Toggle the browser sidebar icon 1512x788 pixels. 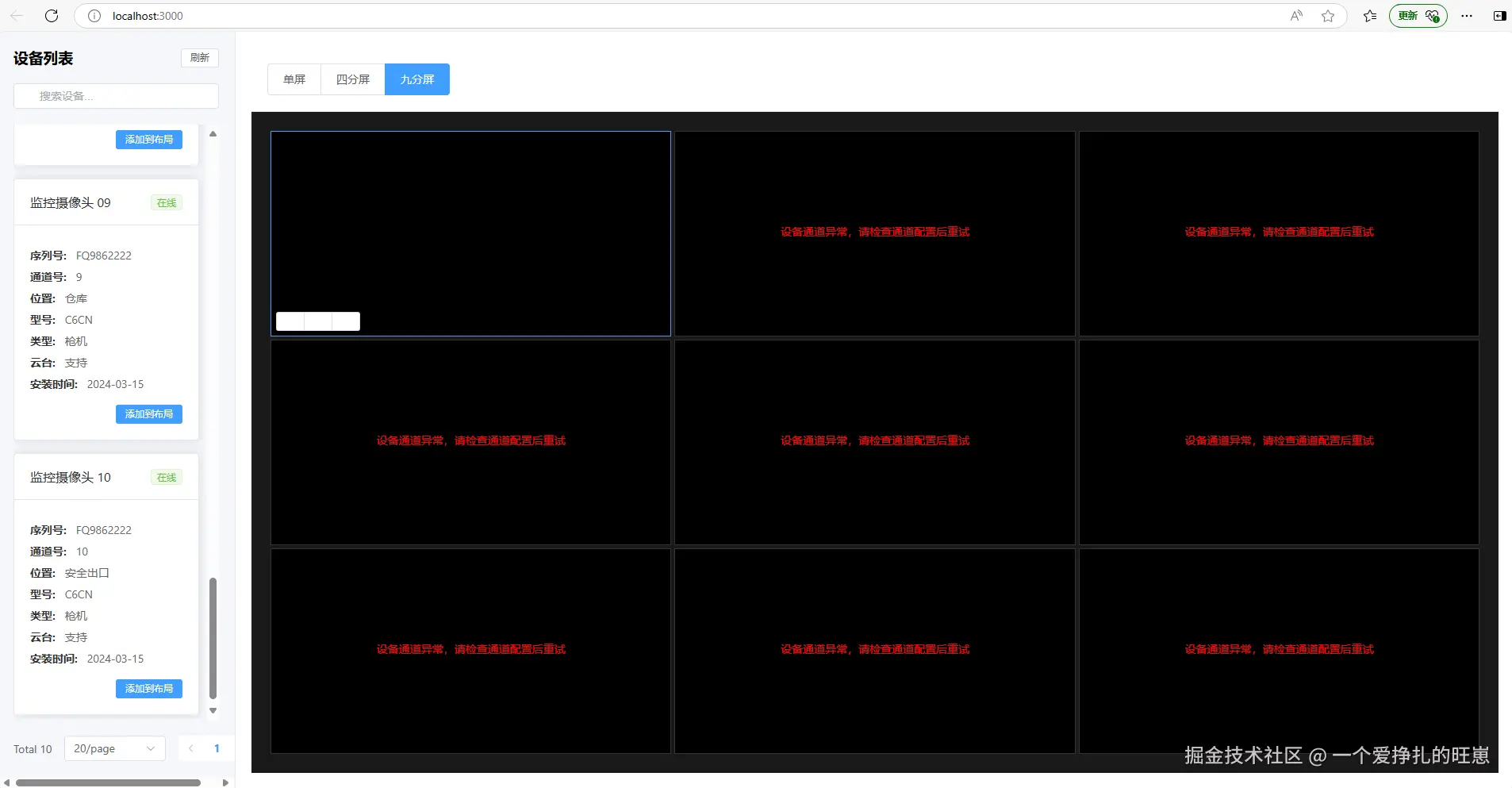point(1499,16)
